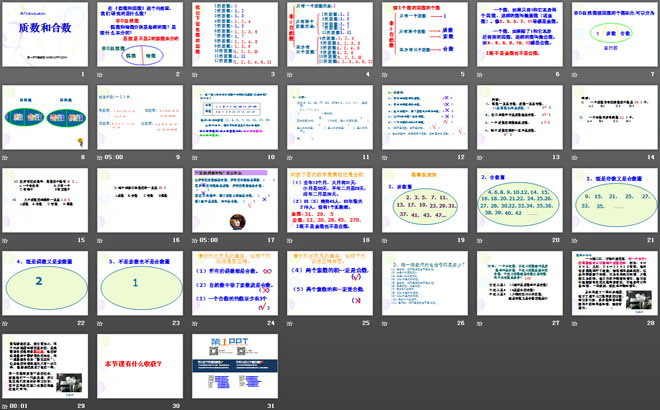Select slide 30 with red text "本节课有什么收获?"

click(x=139, y=365)
